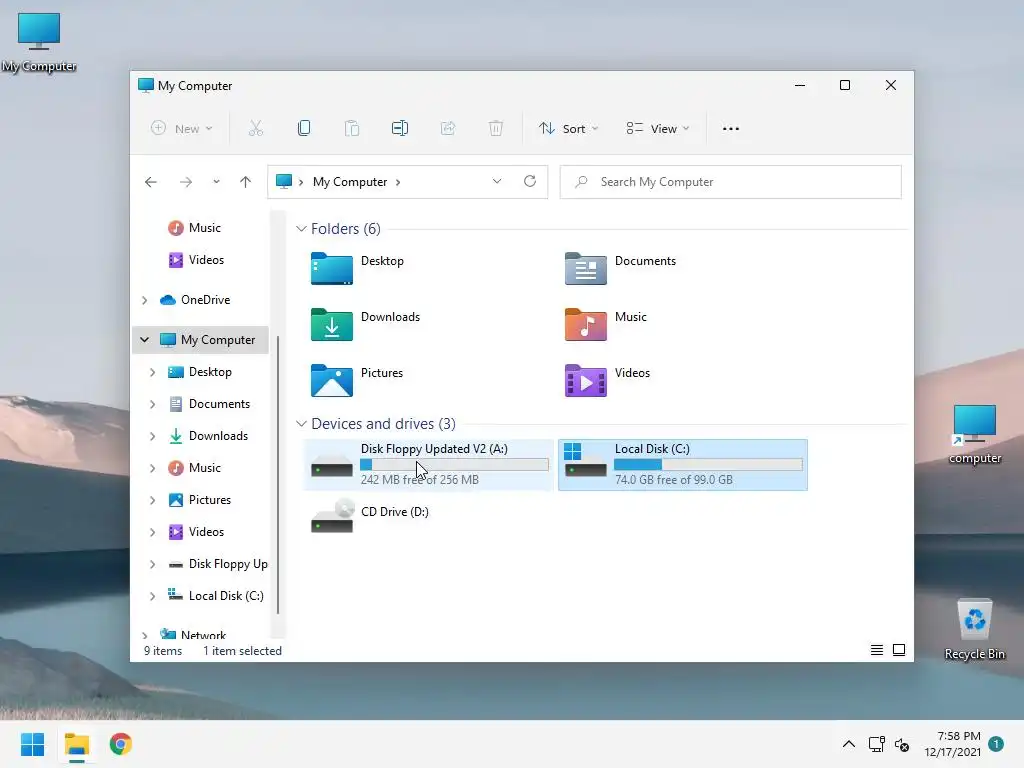The image size is (1024, 768).
Task: Expand the Desktop tree node
Action: 152,372
